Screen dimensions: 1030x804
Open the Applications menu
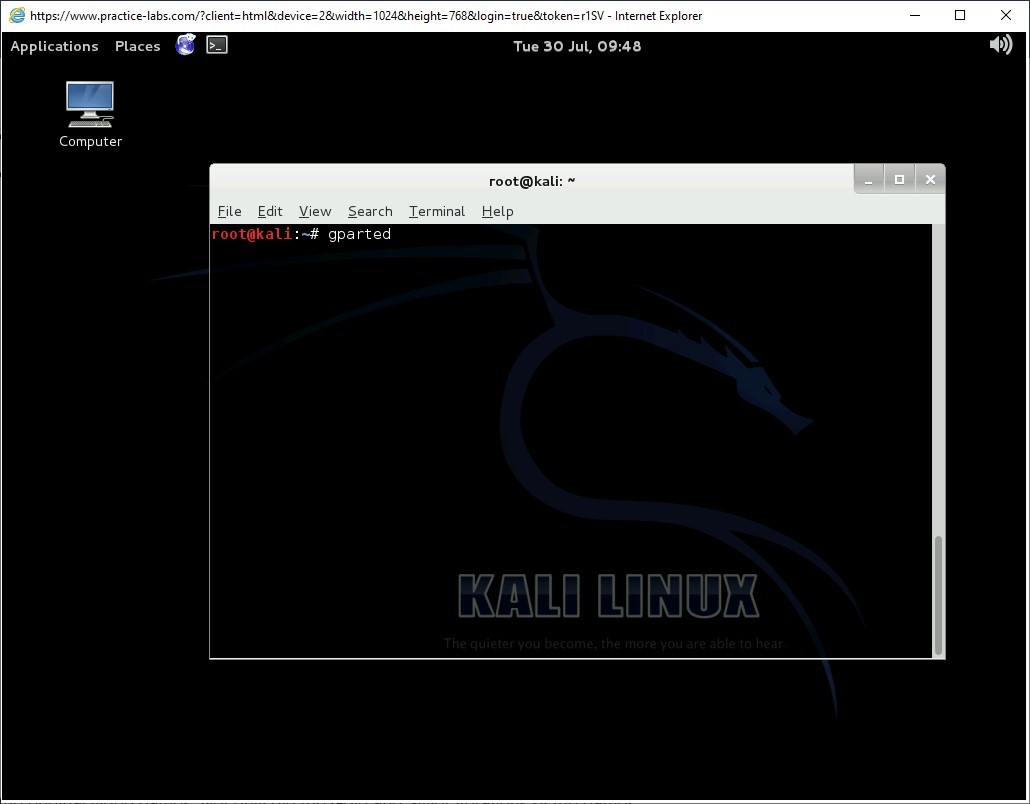54,46
